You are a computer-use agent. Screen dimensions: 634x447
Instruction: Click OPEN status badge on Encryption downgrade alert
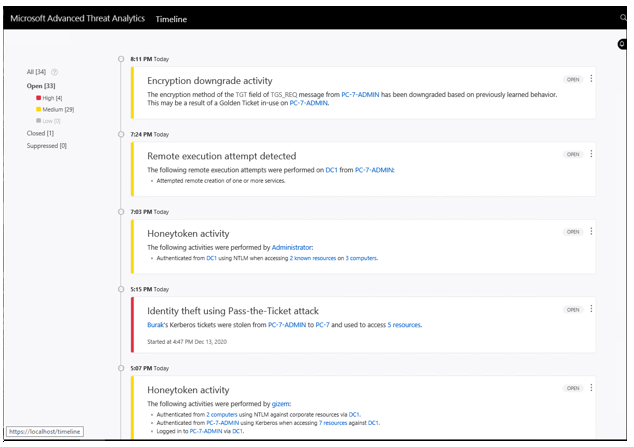[x=572, y=79]
